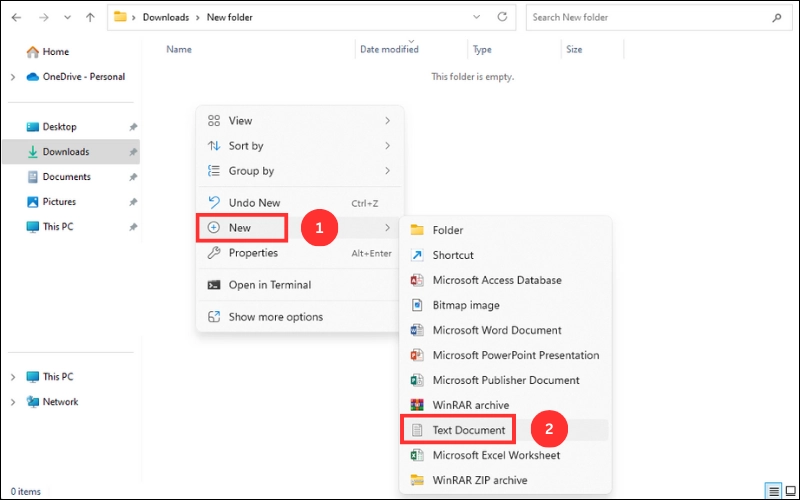800x500 pixels.
Task: Click the Up directory arrow icon
Action: [x=90, y=17]
